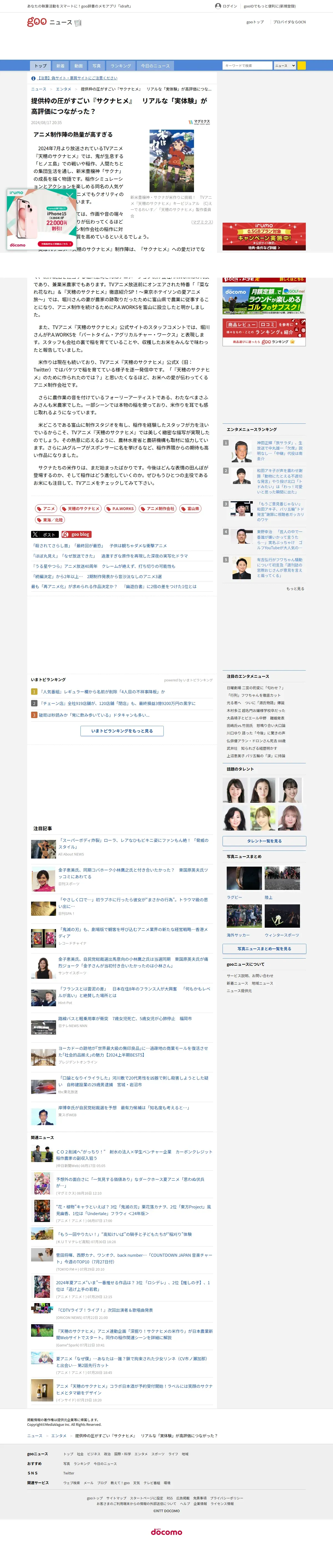The height and width of the screenshot is (1568, 333).
Task: Click 日曜劇場 二宮の初変に link in 注目のエンタメニュース
Action: coord(255,688)
